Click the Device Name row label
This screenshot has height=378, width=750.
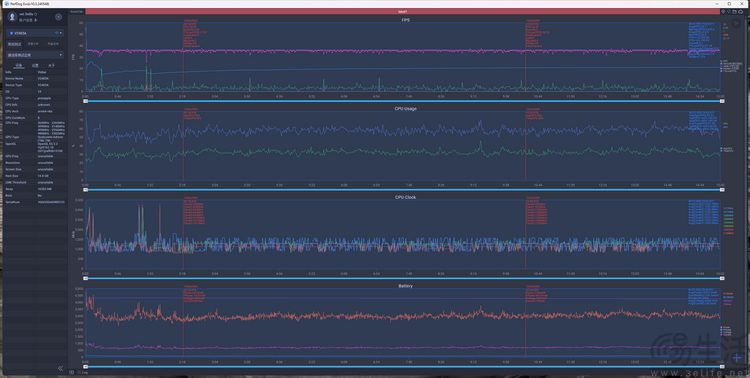coord(14,78)
